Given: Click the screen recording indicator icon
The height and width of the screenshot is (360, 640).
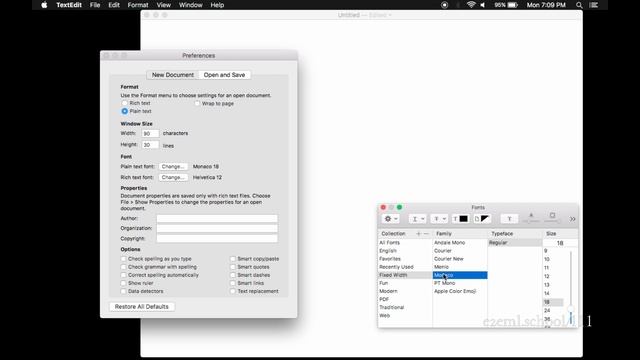Looking at the screenshot, I should [444, 5].
